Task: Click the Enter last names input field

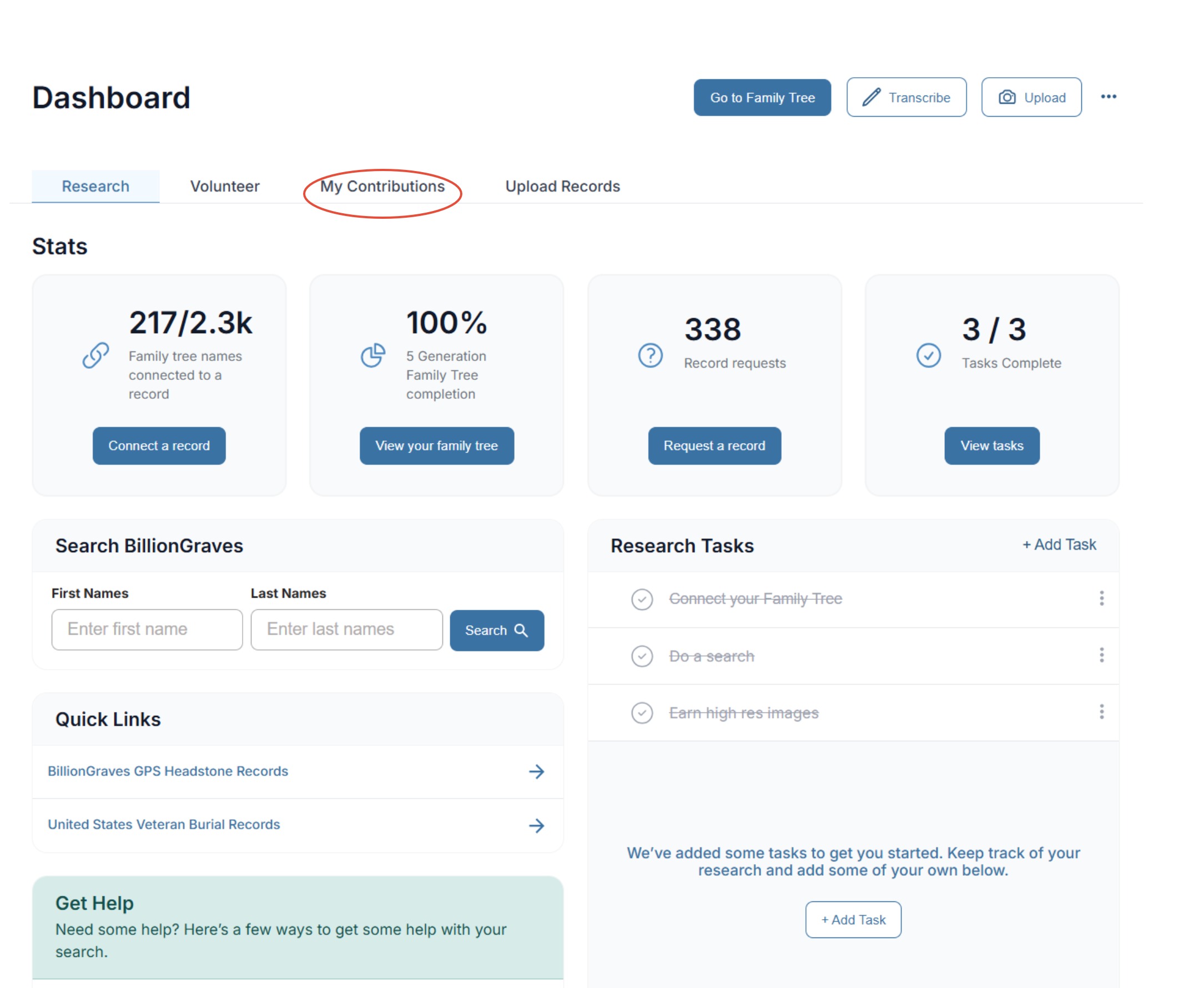Action: coord(346,629)
